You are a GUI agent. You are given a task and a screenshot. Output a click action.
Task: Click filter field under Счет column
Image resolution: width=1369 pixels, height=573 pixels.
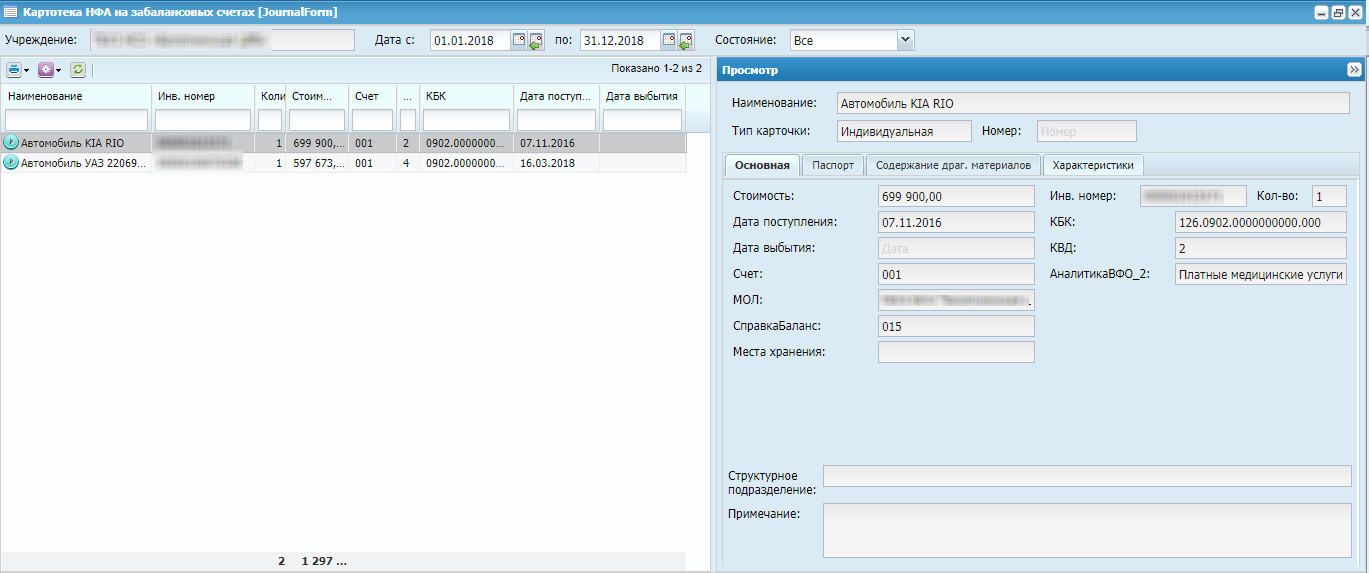point(373,120)
